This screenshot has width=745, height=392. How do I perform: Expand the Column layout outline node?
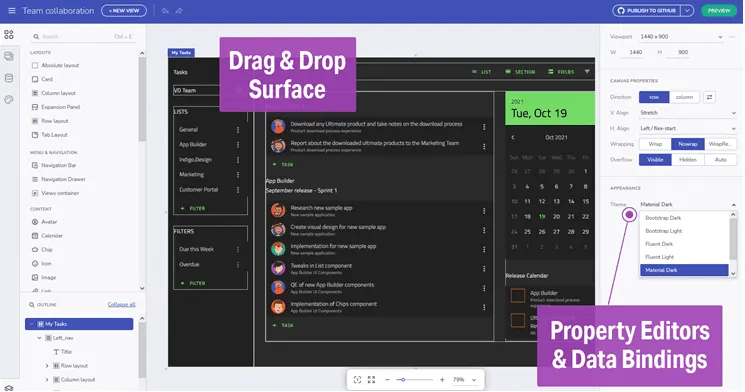point(47,380)
